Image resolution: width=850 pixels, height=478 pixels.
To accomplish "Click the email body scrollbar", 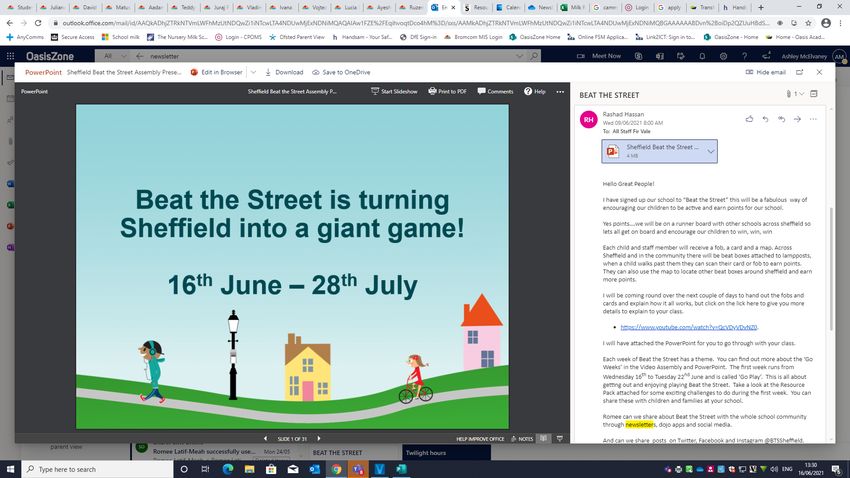I will click(x=830, y=268).
